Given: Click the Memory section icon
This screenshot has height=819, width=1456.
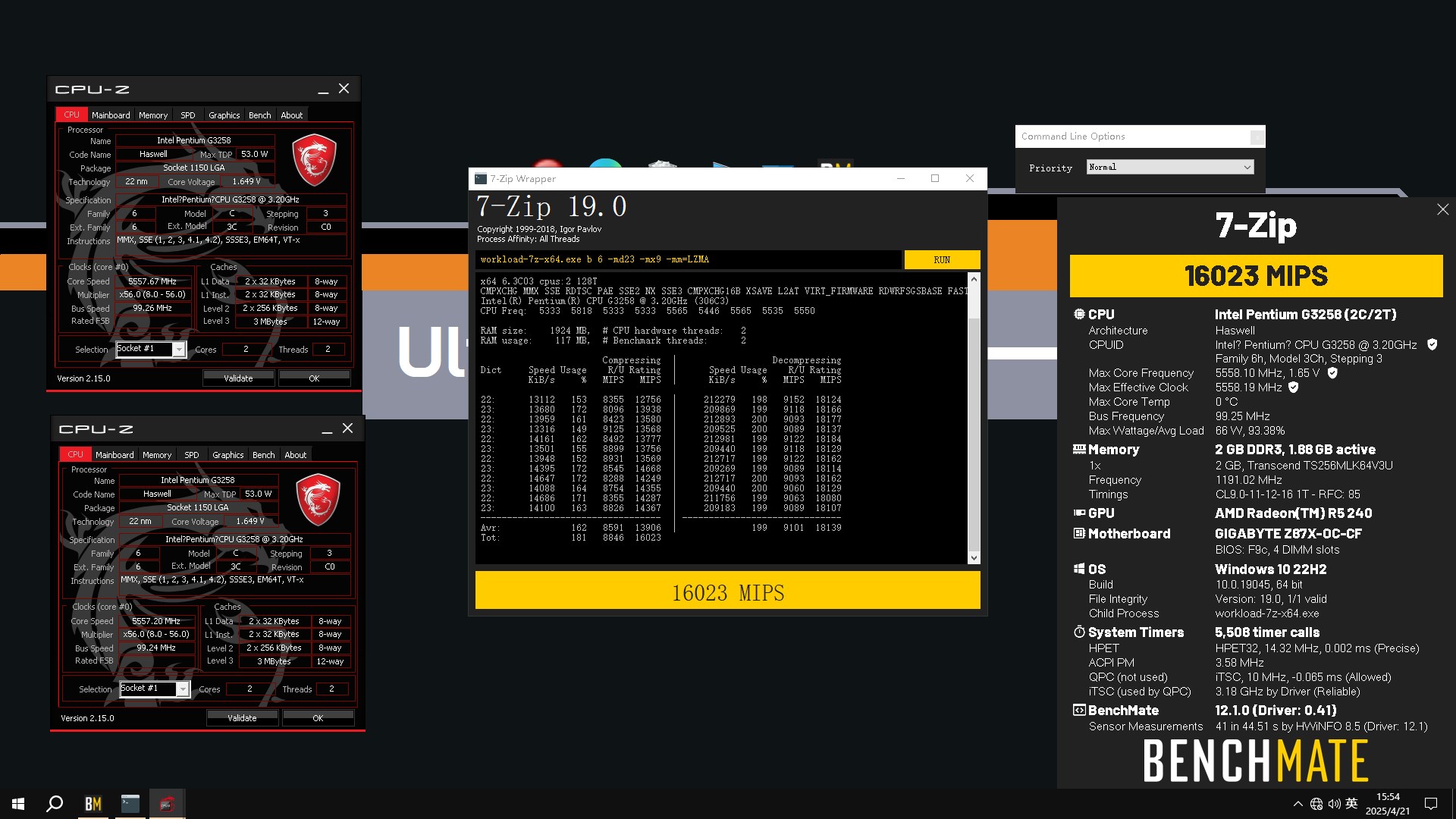Looking at the screenshot, I should tap(1079, 449).
